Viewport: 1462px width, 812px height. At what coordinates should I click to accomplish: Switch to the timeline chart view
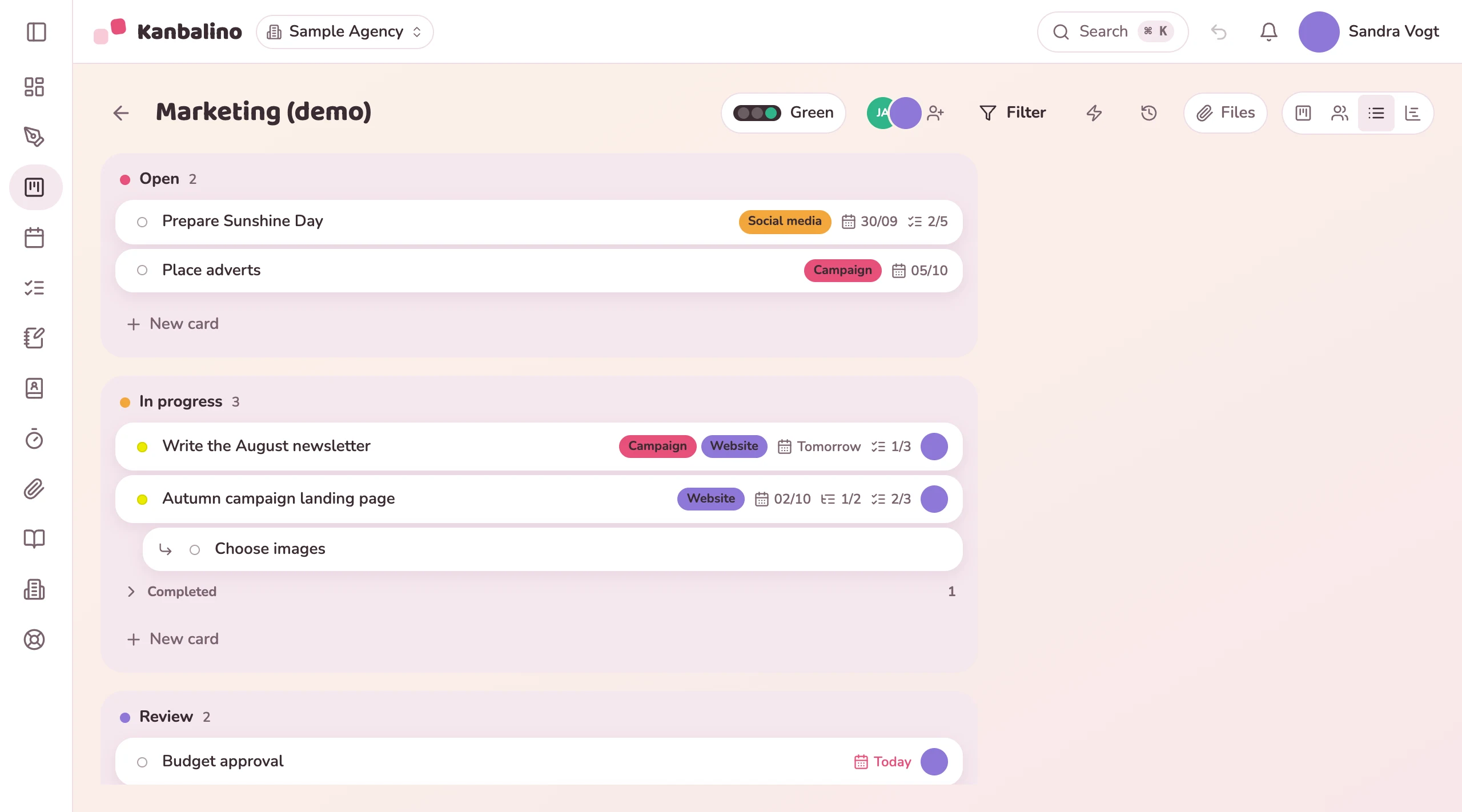(x=1413, y=113)
